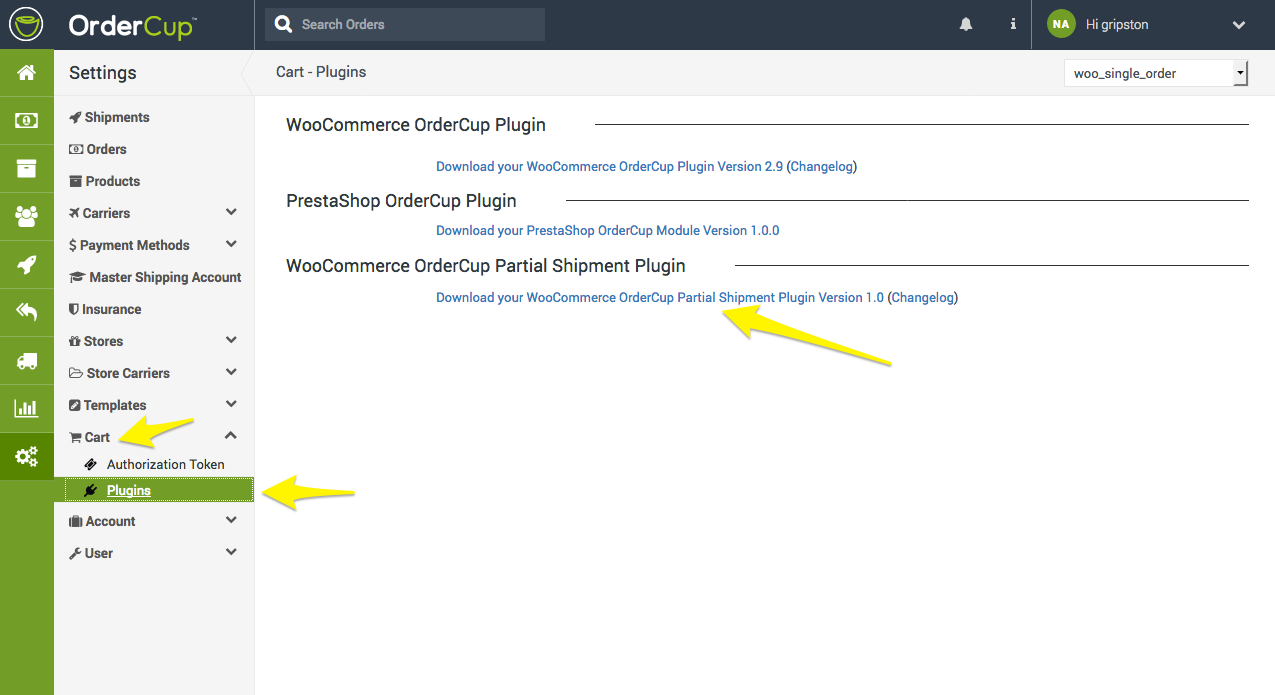The height and width of the screenshot is (695, 1275).
Task: Open the bar chart reports icon
Action: pyautogui.click(x=27, y=409)
